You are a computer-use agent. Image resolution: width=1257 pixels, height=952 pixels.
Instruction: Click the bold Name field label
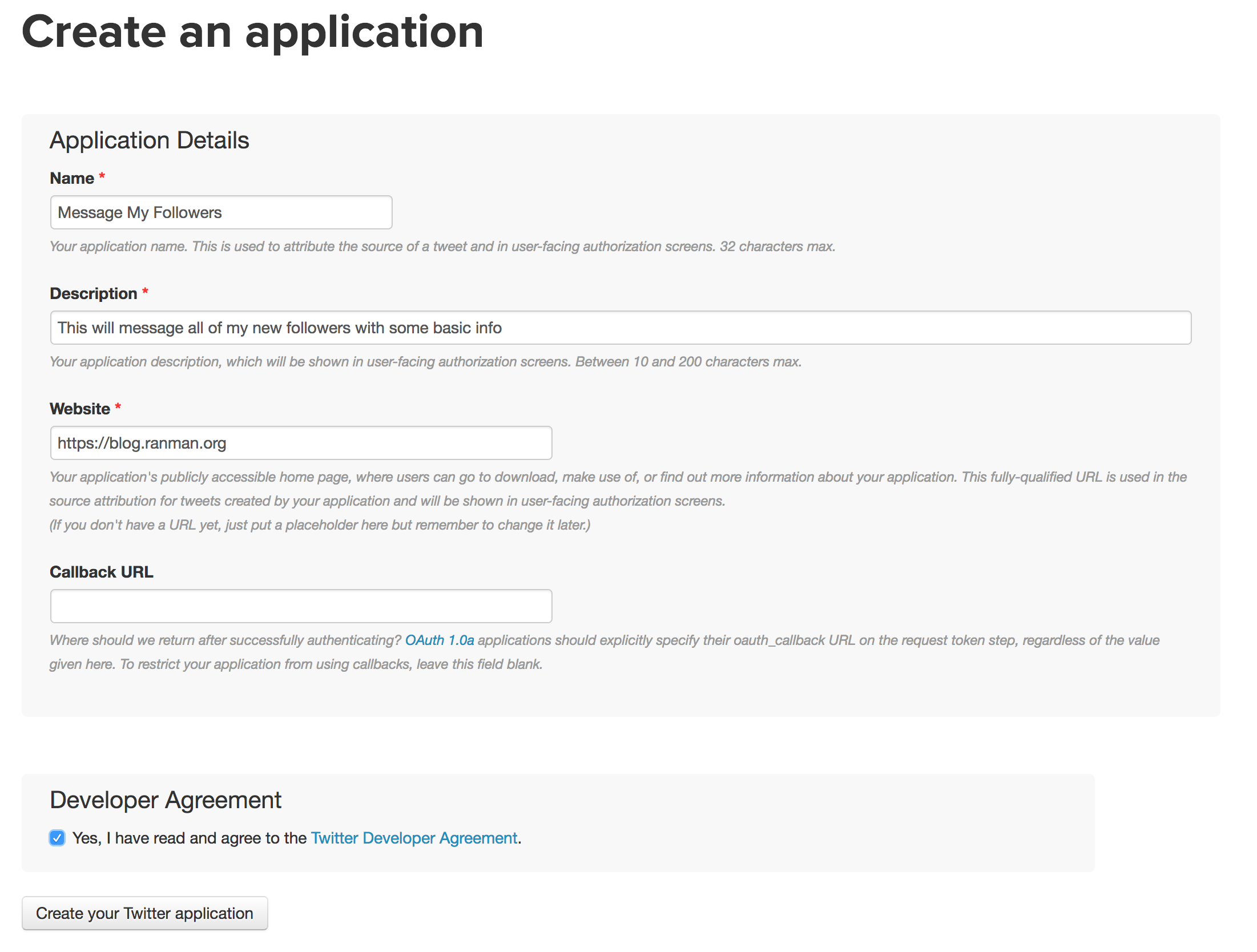click(x=72, y=178)
